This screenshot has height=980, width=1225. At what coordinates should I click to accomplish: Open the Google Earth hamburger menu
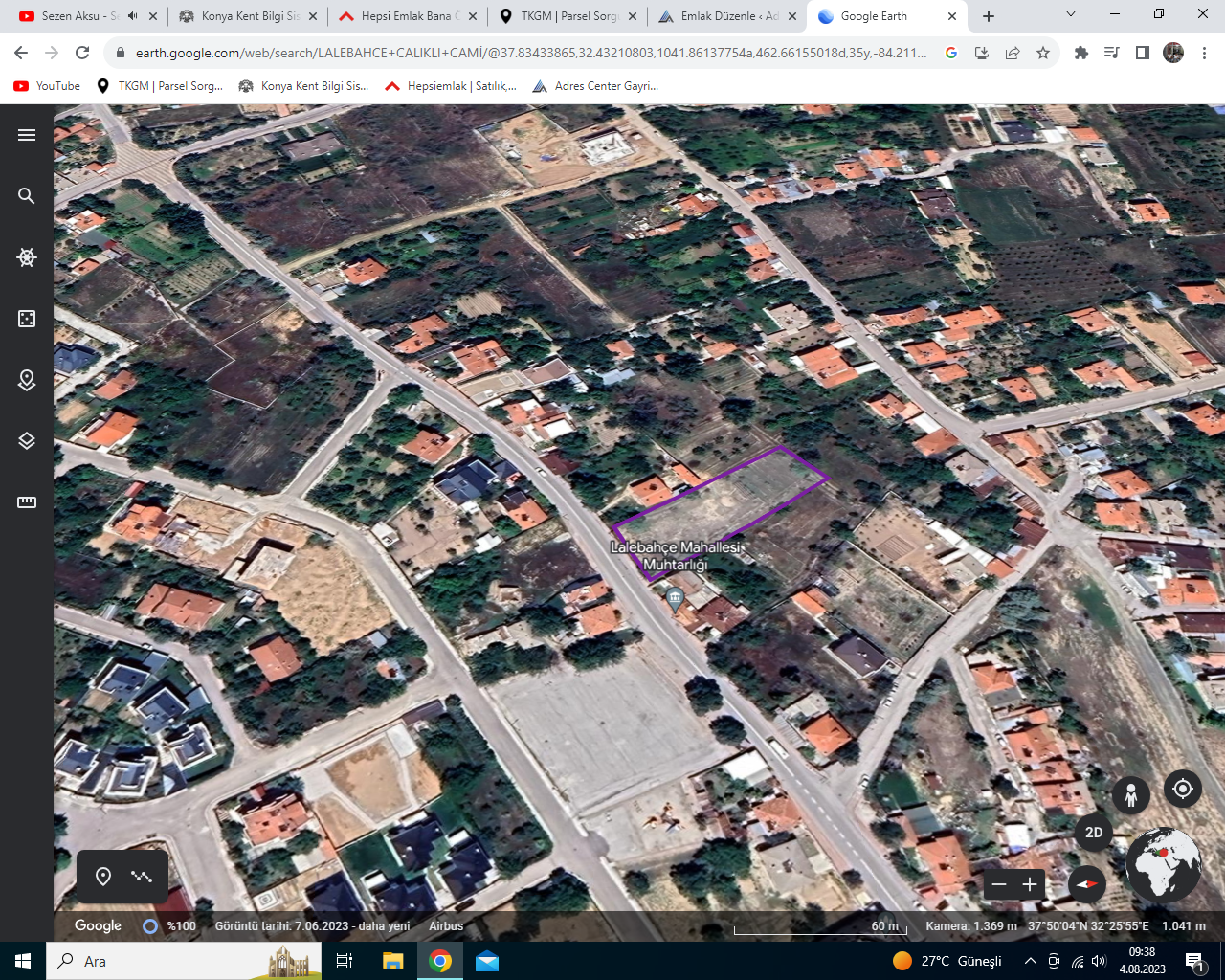click(x=27, y=135)
